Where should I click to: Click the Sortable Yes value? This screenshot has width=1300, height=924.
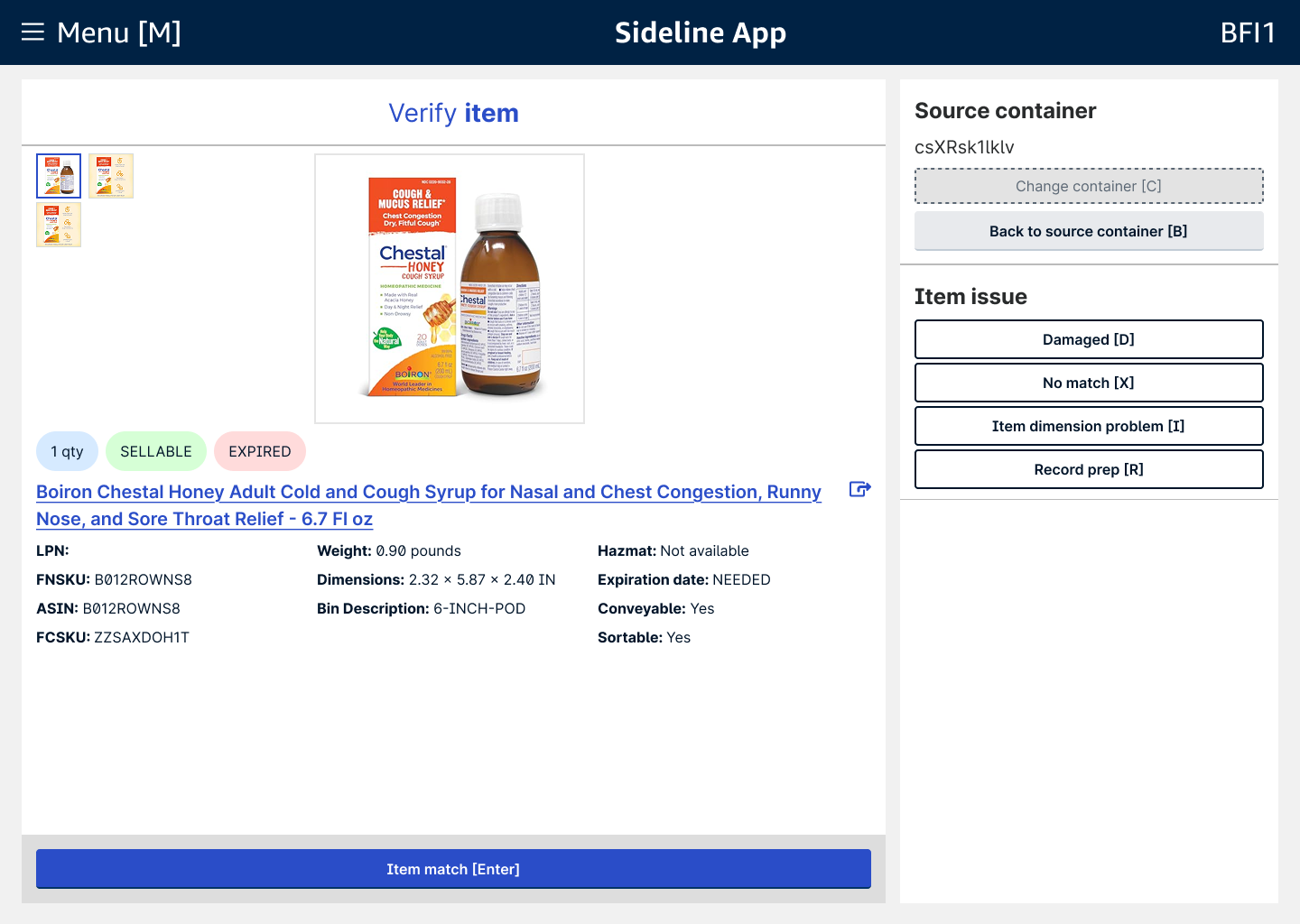[679, 637]
